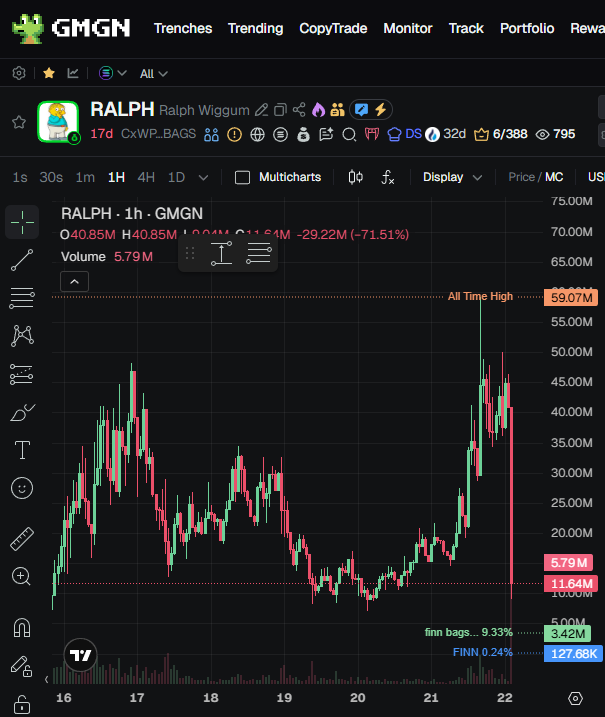Screen dimensions: 605x717
Task: Open the Track menu
Action: click(466, 28)
